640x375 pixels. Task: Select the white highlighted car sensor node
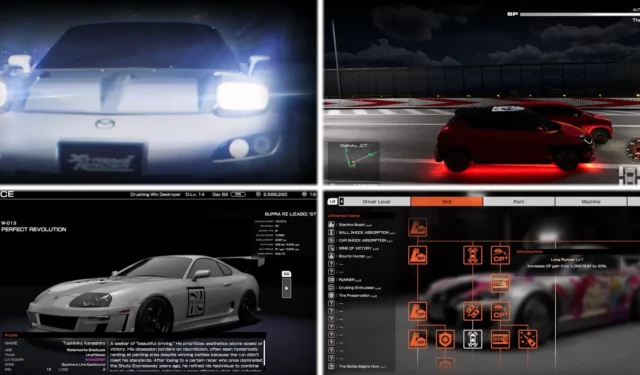click(473, 339)
